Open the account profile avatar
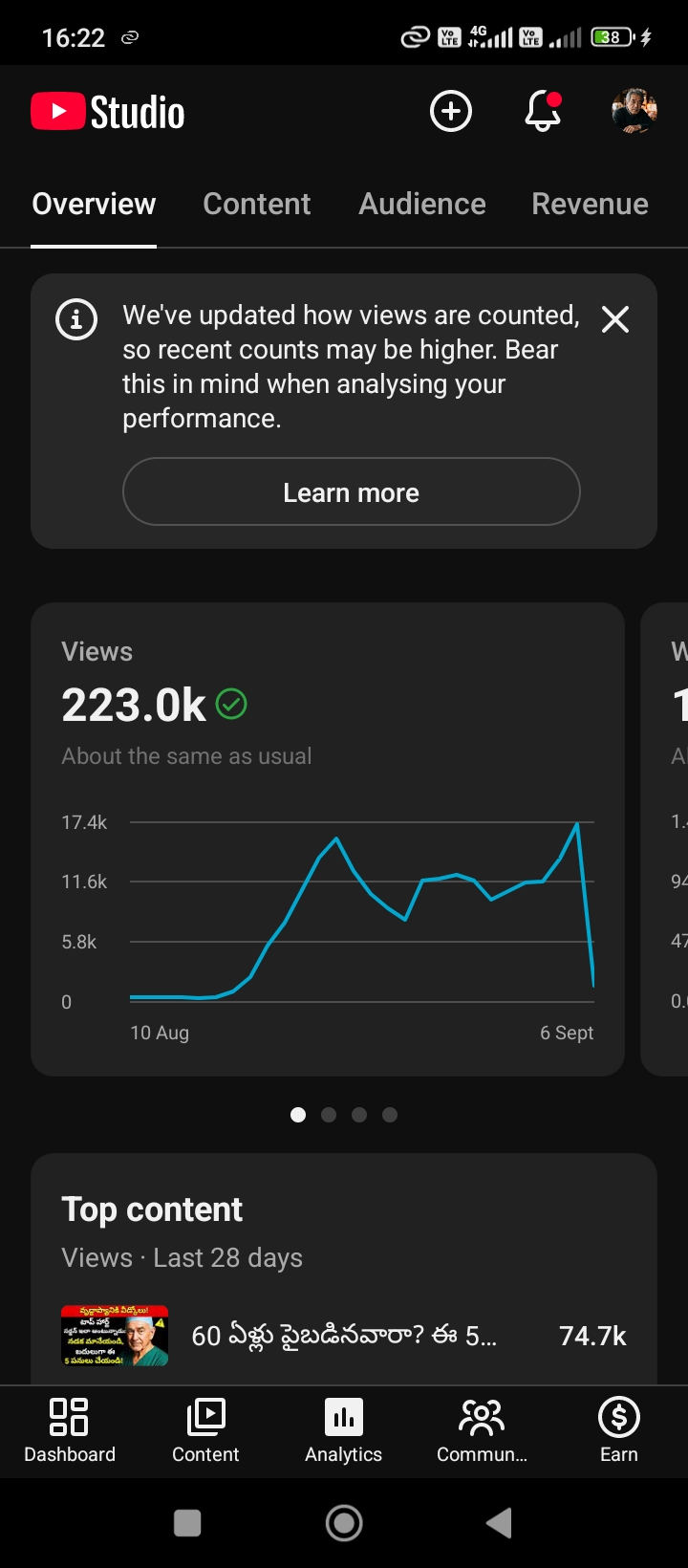688x1568 pixels. click(x=634, y=112)
